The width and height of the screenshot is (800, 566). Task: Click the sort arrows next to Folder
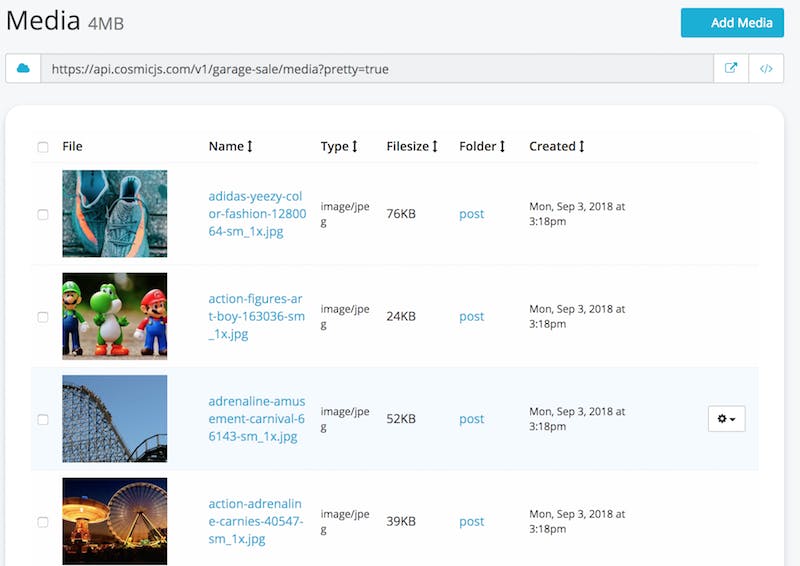502,146
